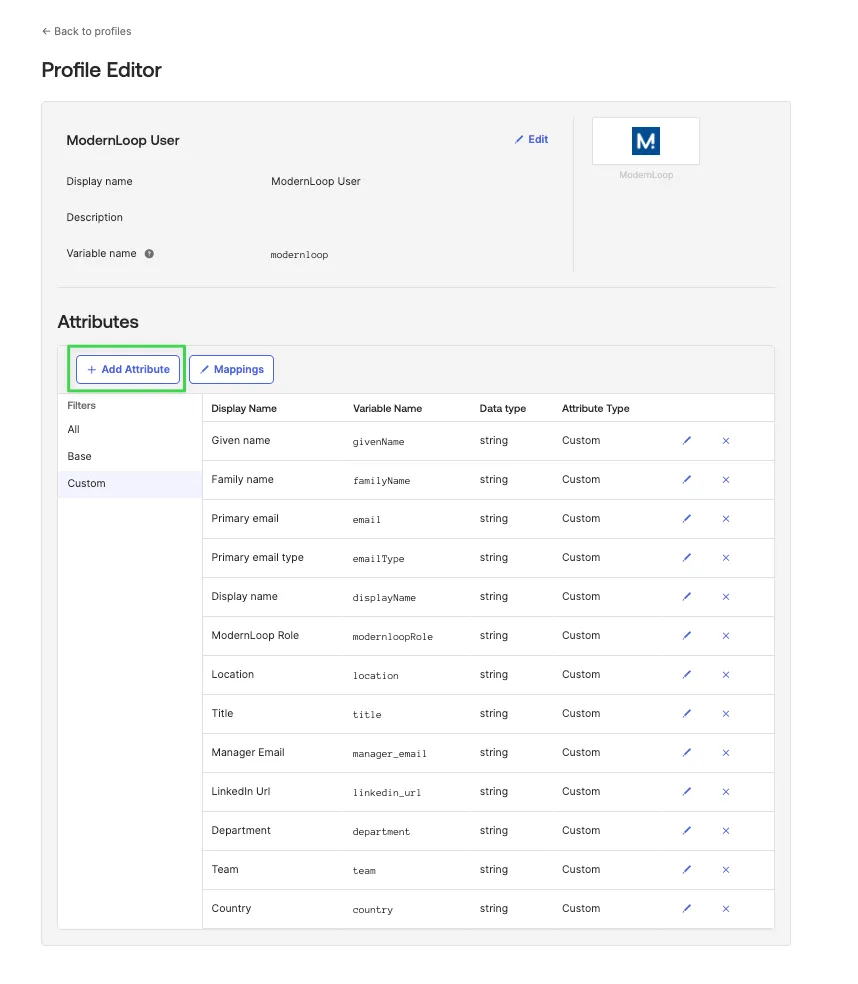The image size is (858, 984).
Task: Edit the Family name attribute
Action: coord(687,479)
